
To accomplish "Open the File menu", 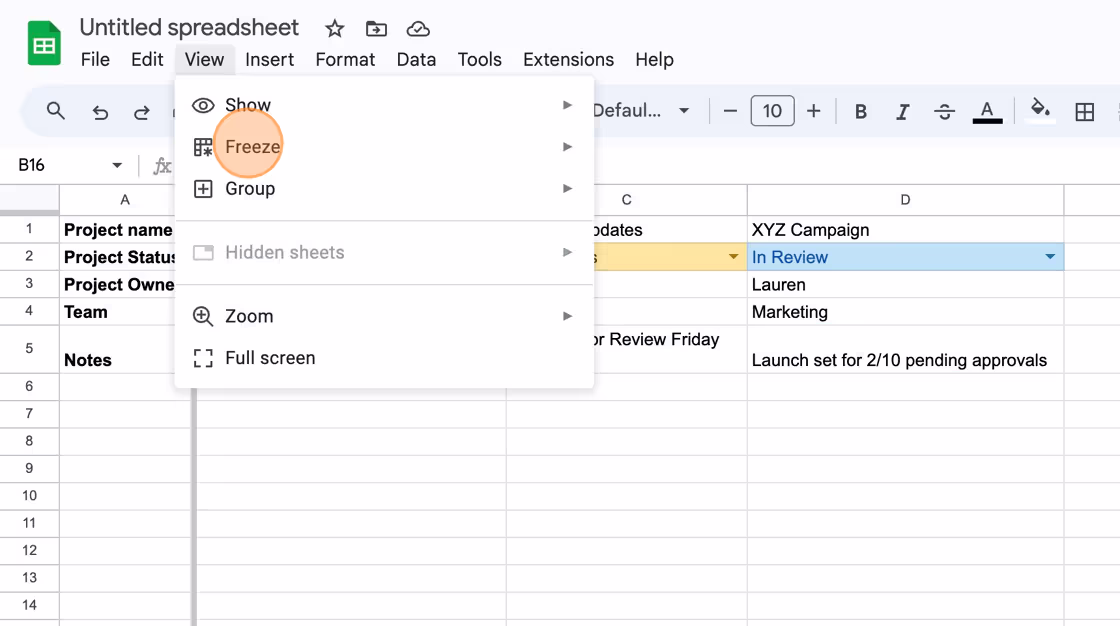I will click(95, 59).
